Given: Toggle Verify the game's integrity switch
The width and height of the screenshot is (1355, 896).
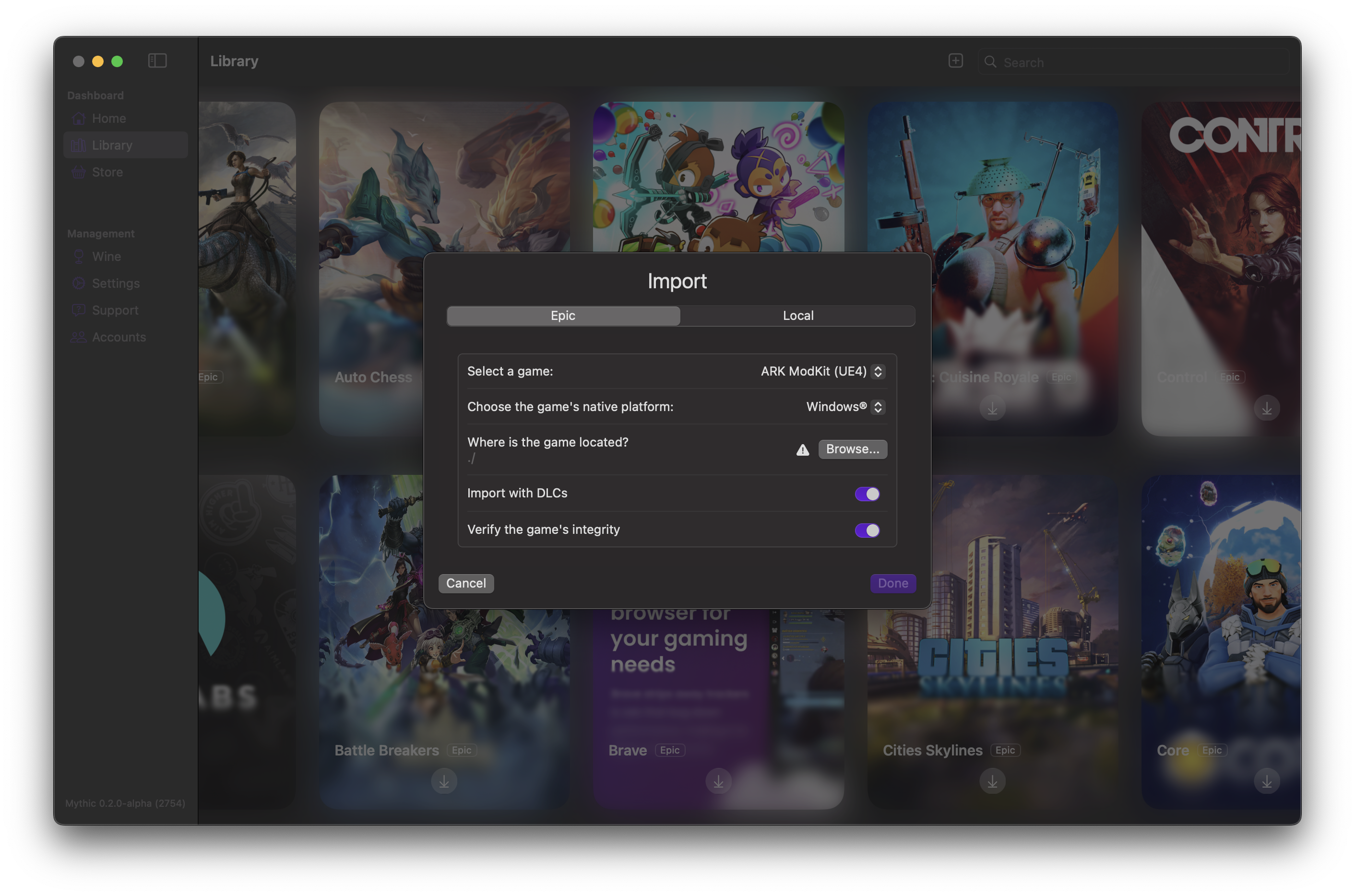Looking at the screenshot, I should tap(867, 531).
